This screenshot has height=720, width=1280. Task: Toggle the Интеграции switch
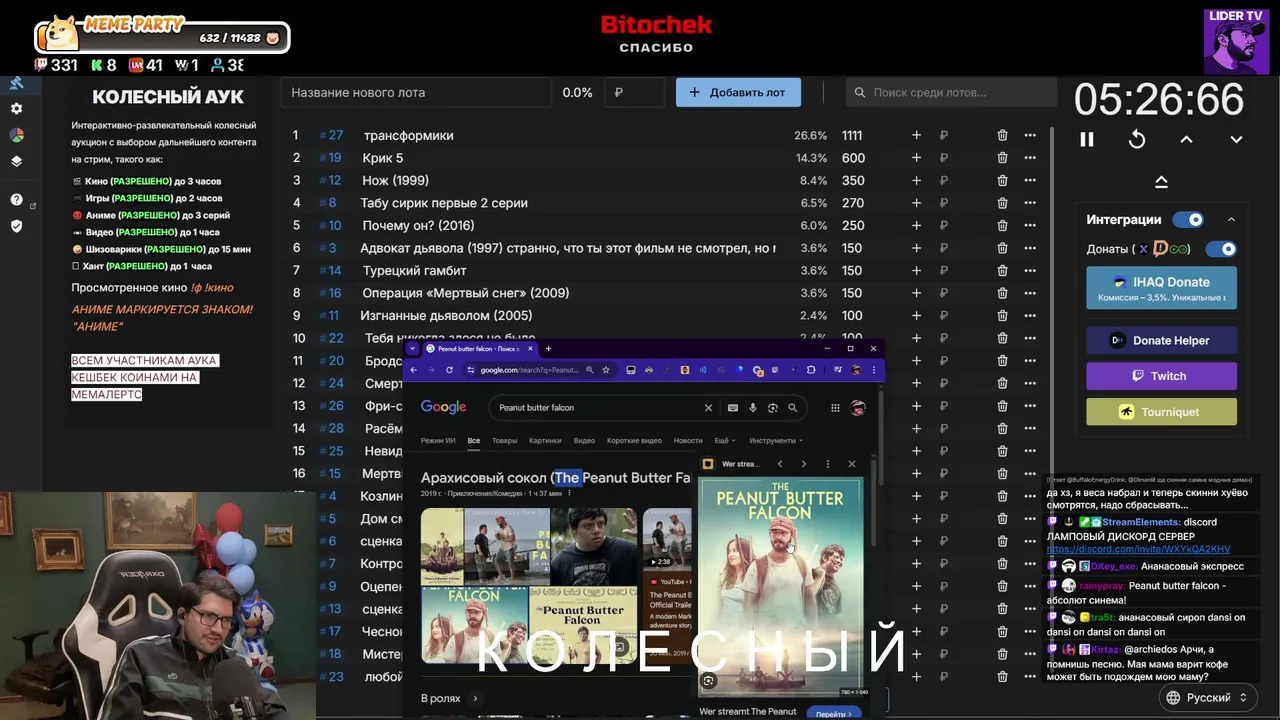(1189, 220)
